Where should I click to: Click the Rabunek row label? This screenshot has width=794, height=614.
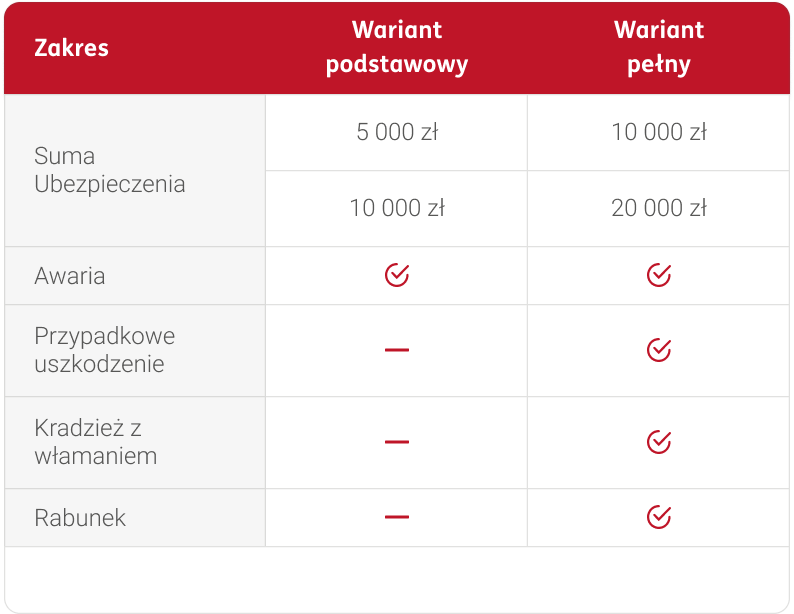pyautogui.click(x=80, y=518)
